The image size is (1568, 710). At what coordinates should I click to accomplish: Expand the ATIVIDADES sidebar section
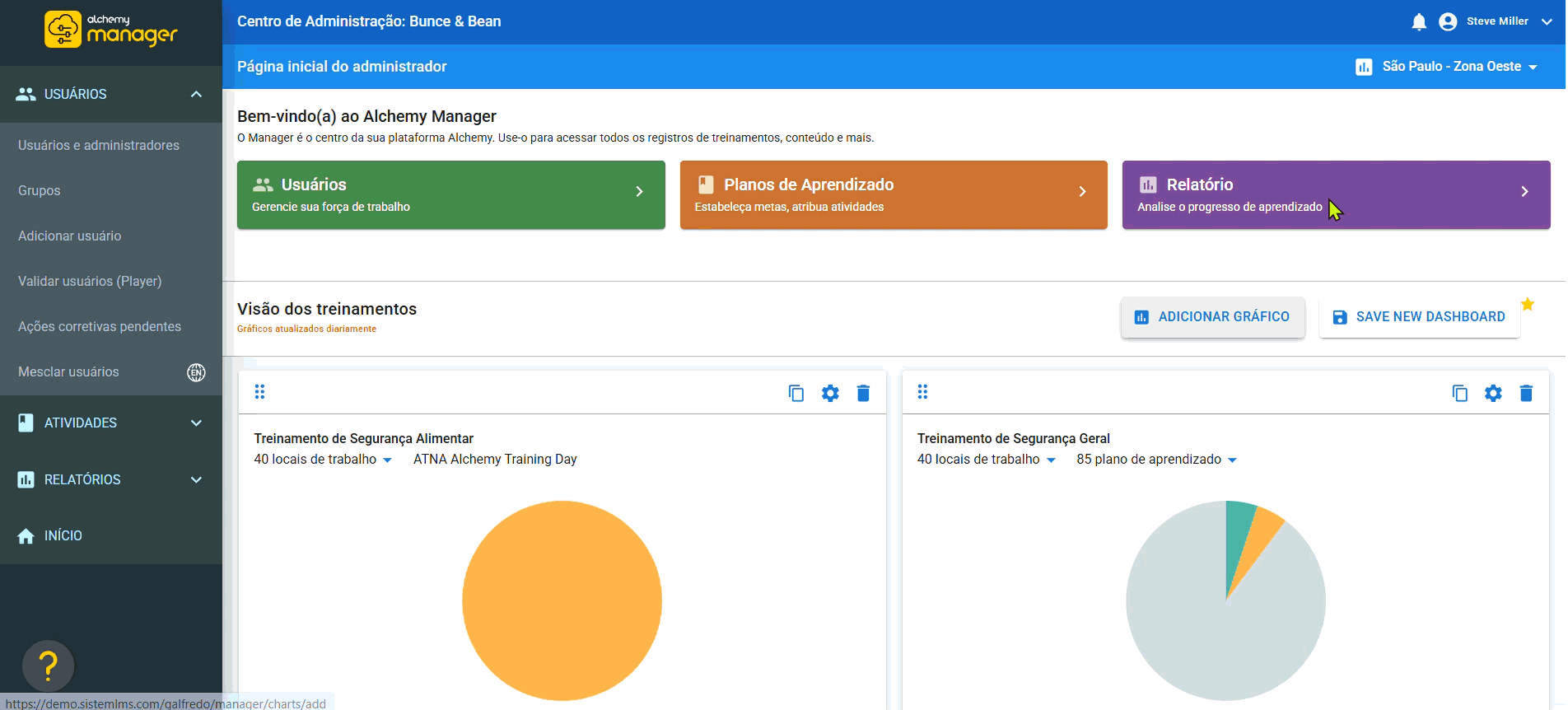coord(196,423)
